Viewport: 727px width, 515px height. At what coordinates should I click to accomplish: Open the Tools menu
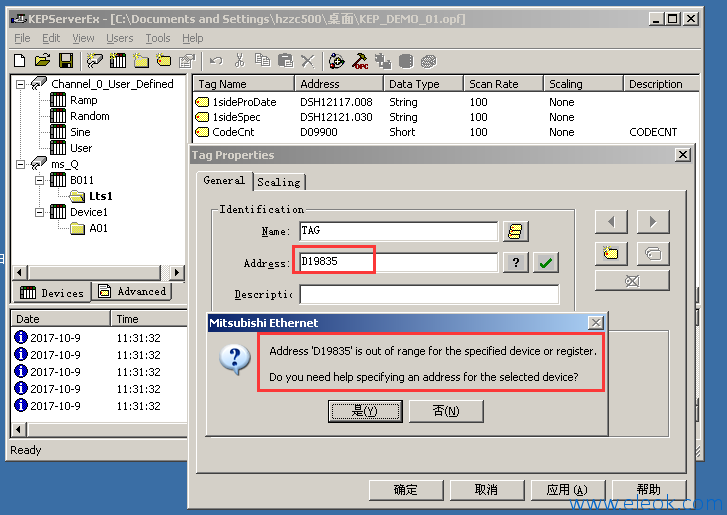pos(158,38)
